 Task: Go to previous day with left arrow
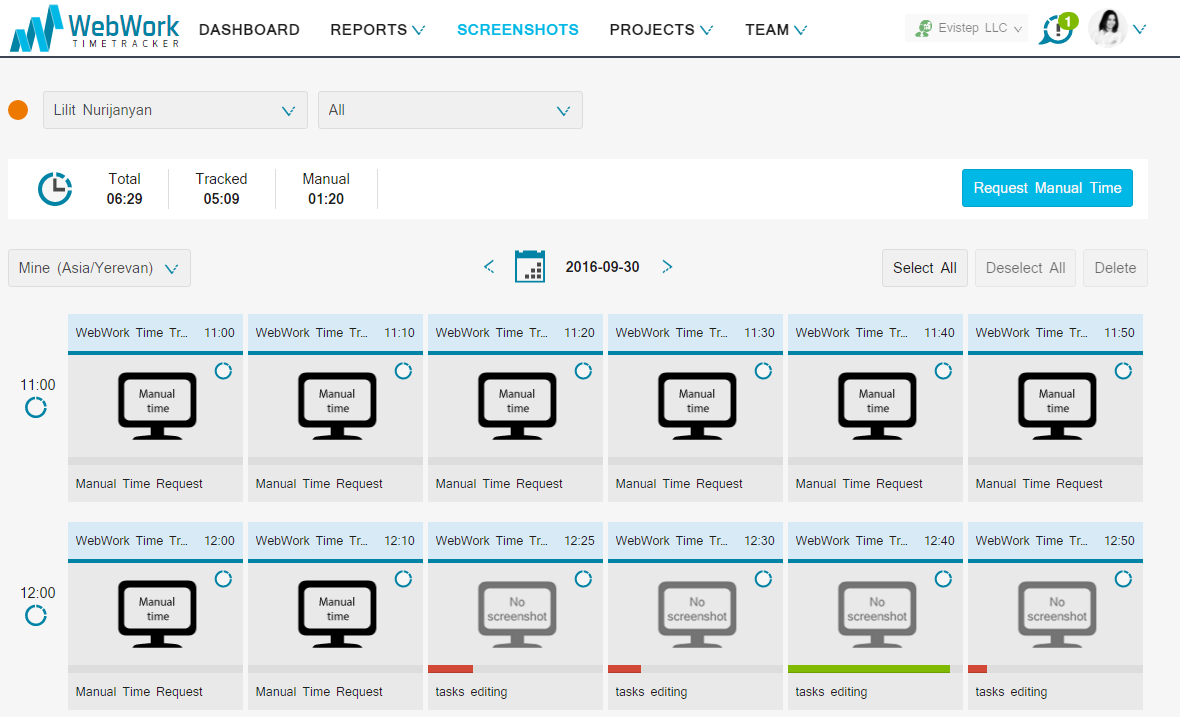pyautogui.click(x=489, y=267)
